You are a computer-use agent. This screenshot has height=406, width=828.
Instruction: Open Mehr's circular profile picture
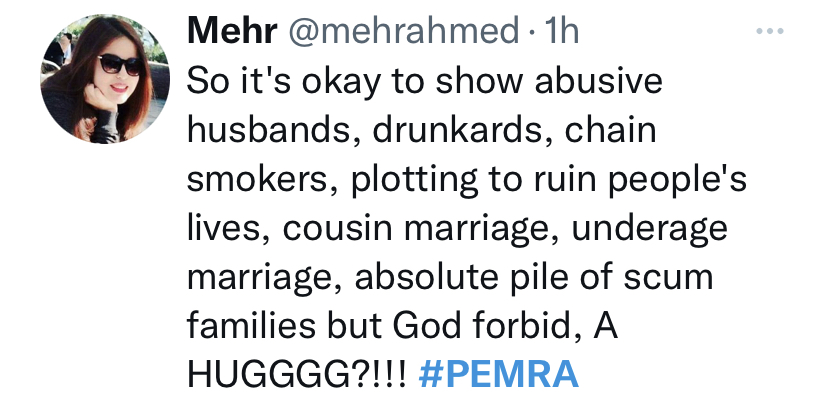(x=105, y=79)
